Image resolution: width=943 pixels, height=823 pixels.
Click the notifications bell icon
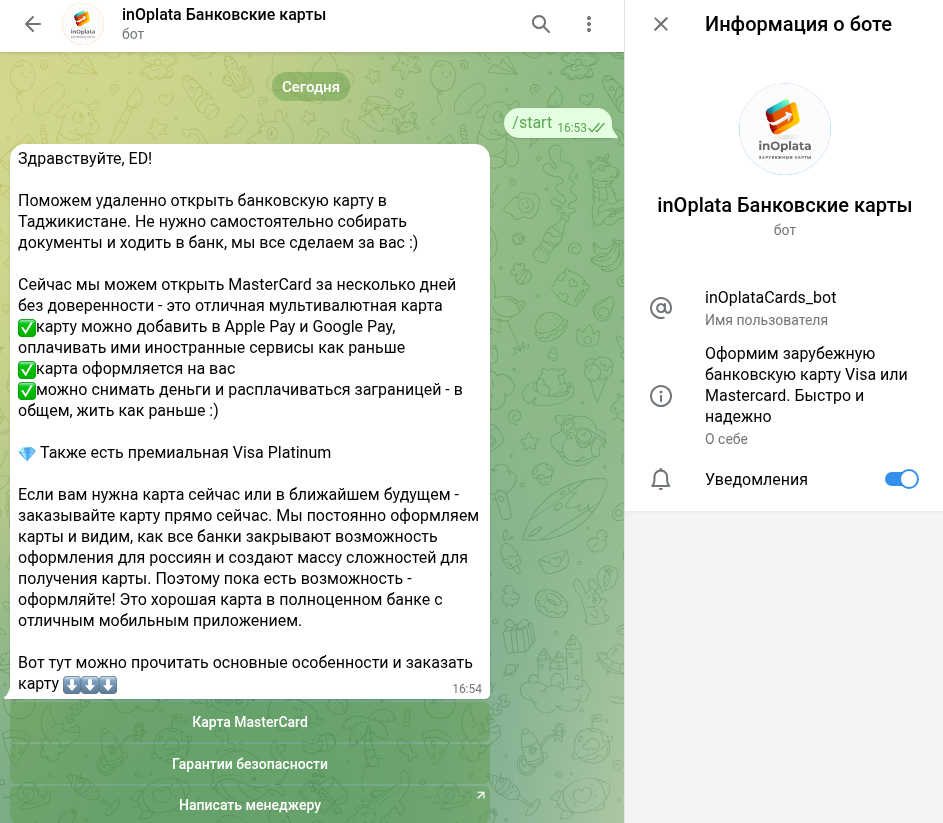click(660, 479)
